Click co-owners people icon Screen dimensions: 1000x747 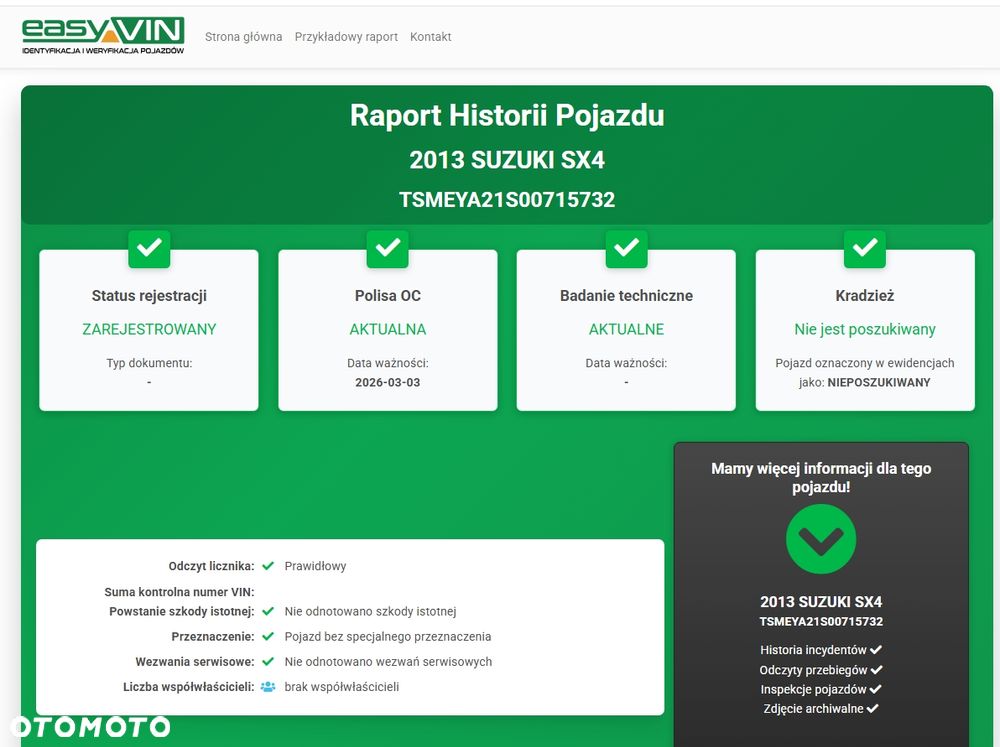(x=268, y=687)
